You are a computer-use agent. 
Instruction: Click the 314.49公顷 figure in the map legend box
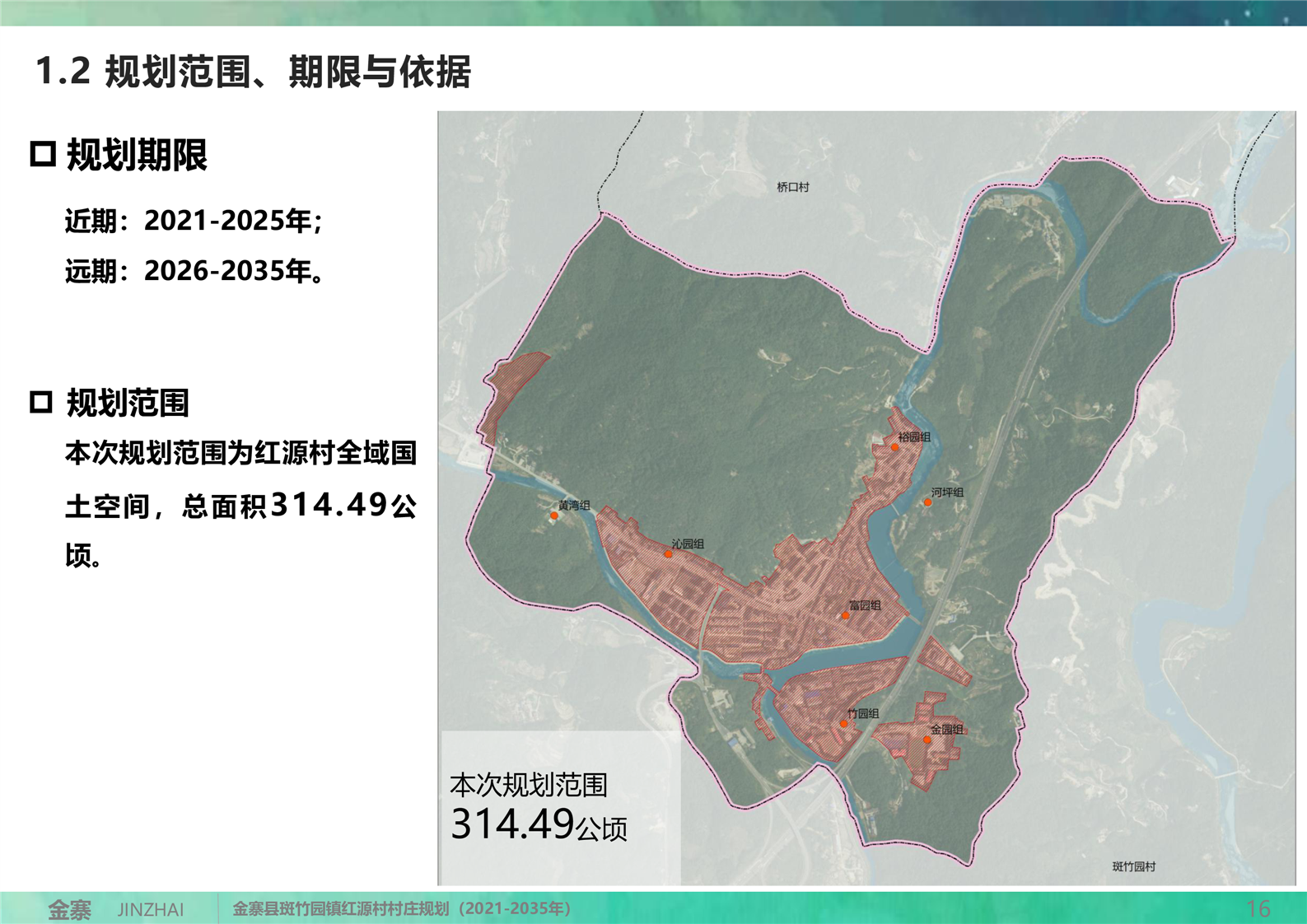pyautogui.click(x=539, y=825)
